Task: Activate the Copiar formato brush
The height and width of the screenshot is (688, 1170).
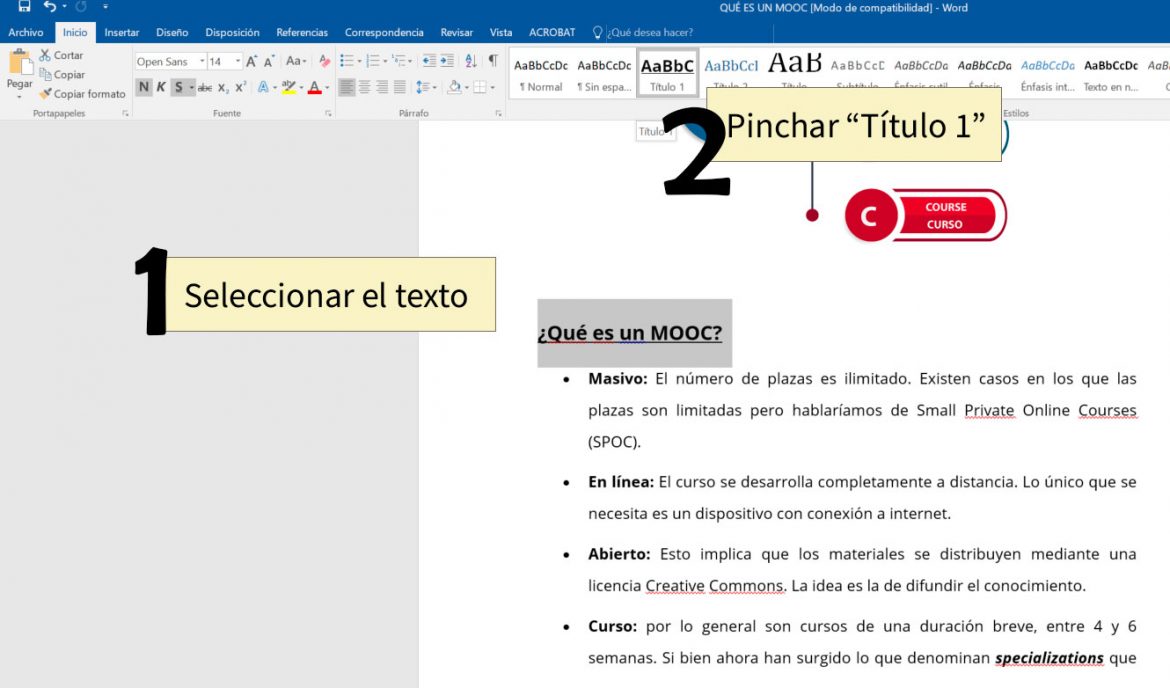Action: (x=82, y=94)
